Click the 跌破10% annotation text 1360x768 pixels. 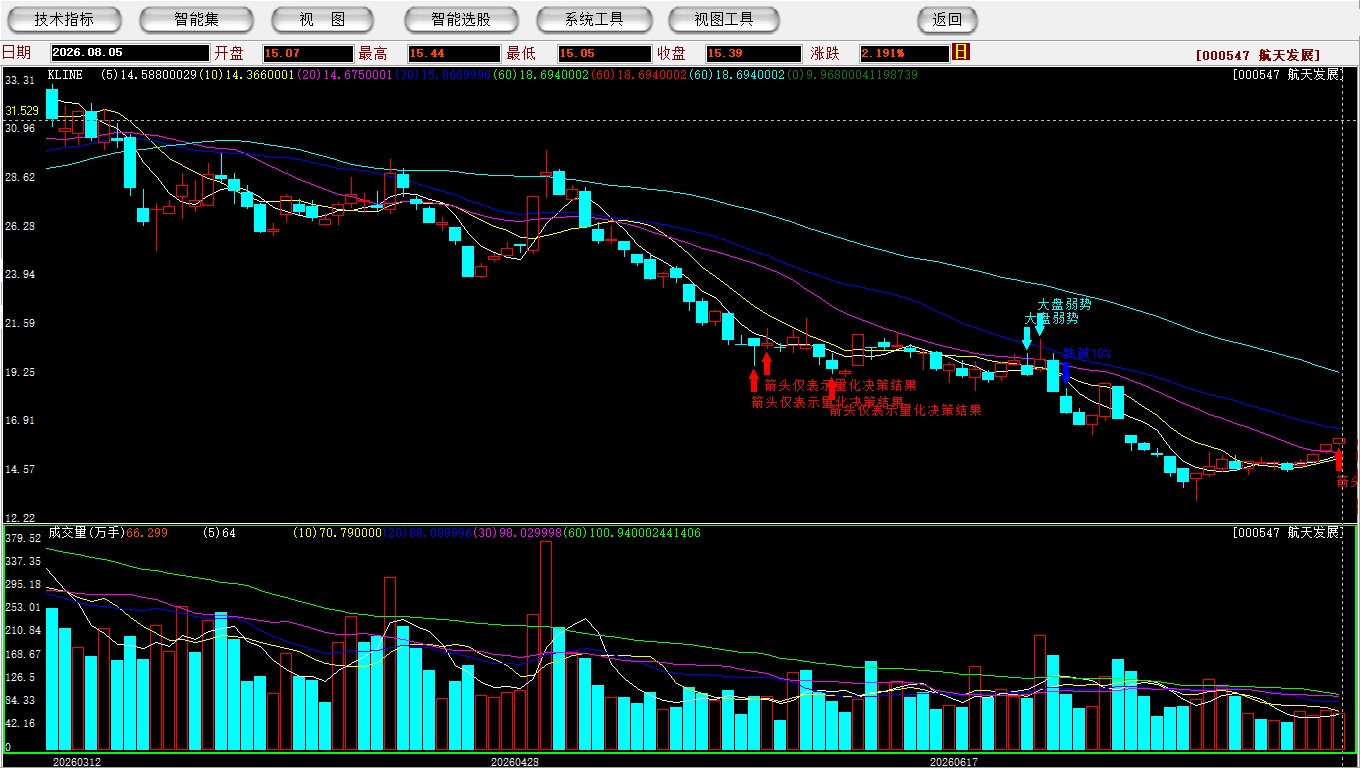1087,353
